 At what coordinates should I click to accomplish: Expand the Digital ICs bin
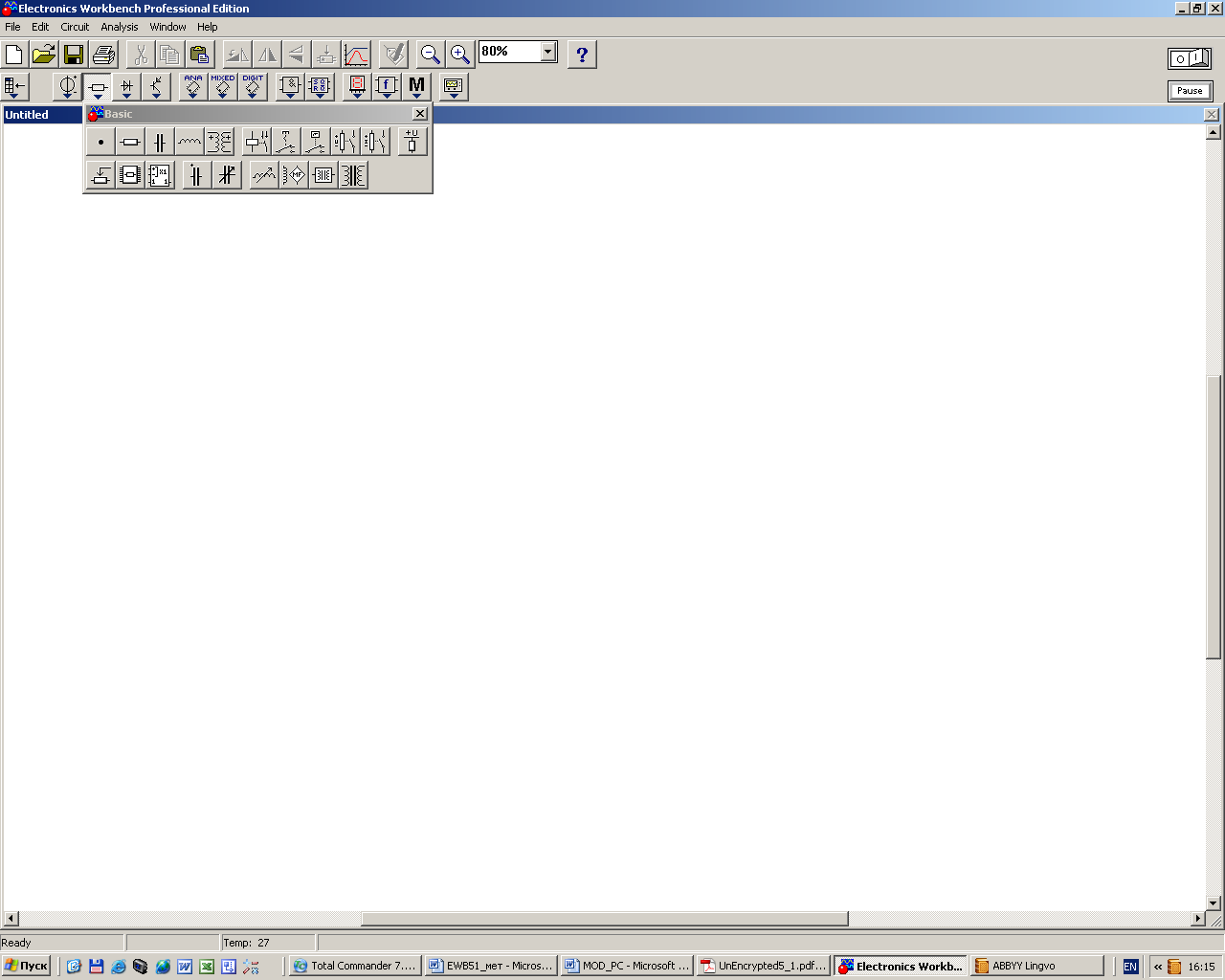[253, 87]
